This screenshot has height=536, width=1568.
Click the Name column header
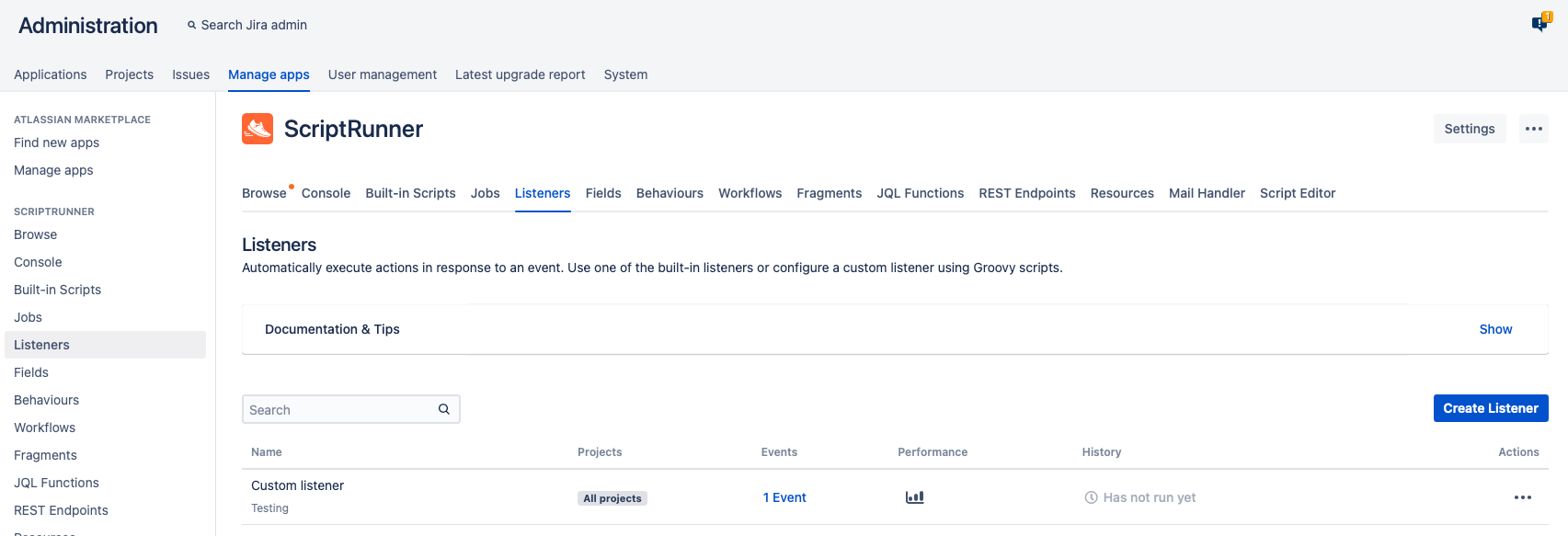267,452
